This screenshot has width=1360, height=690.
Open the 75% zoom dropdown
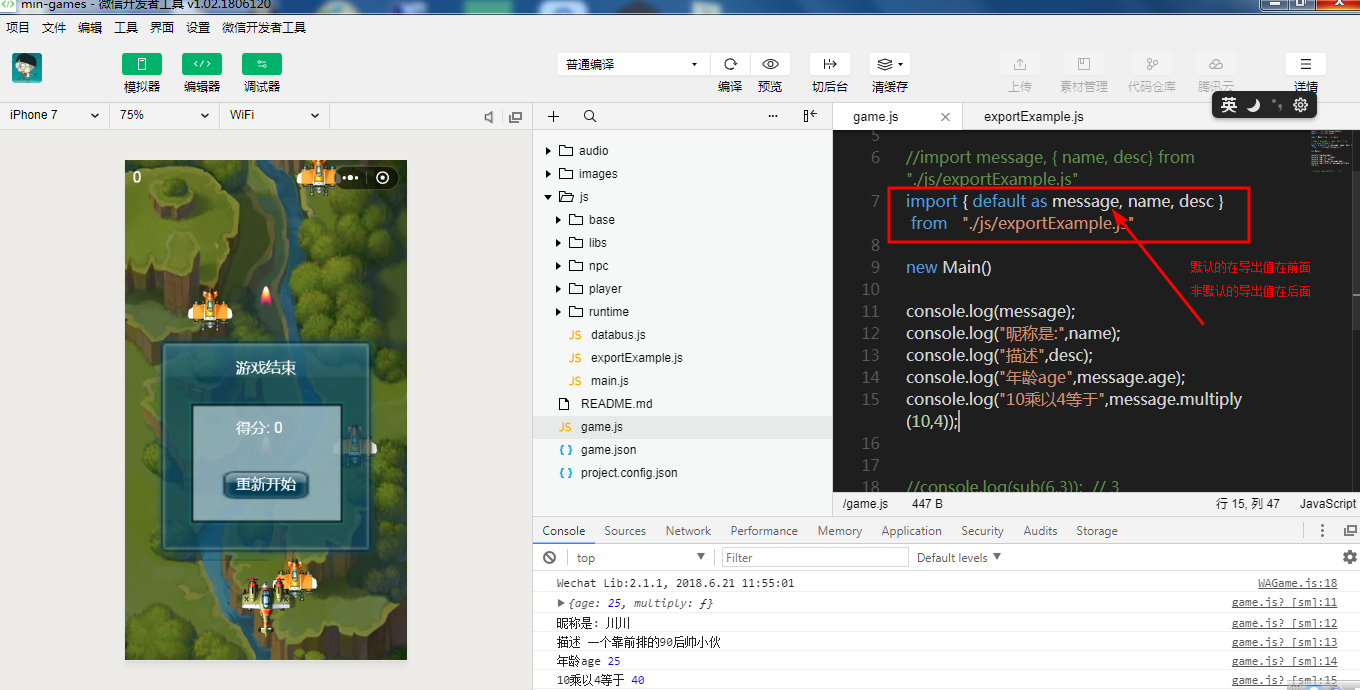(164, 115)
